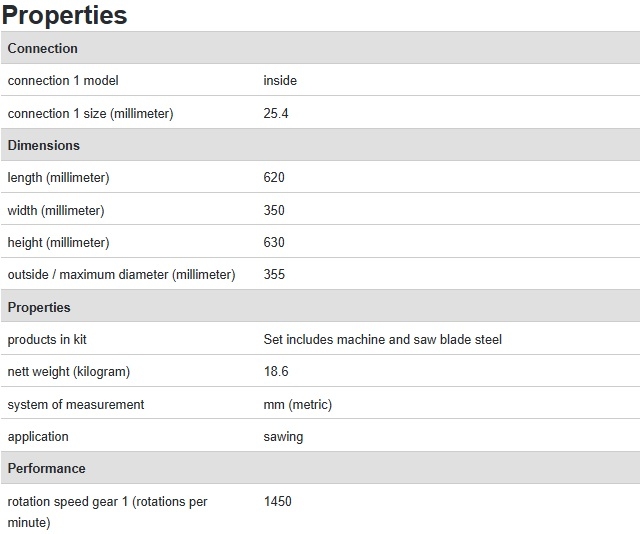Select the Connection section header

pyautogui.click(x=320, y=48)
